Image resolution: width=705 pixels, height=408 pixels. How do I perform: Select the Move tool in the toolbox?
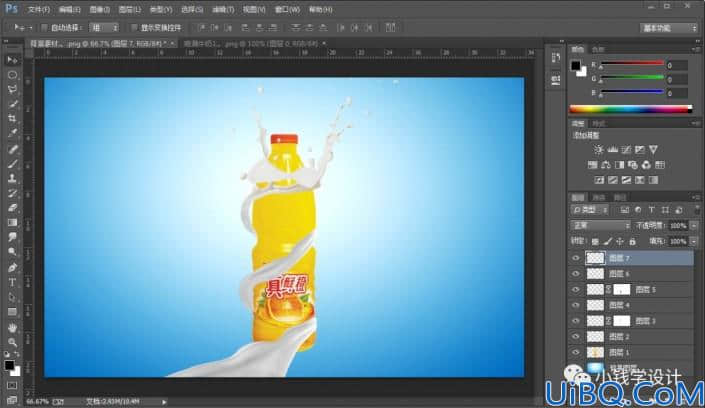(x=12, y=60)
